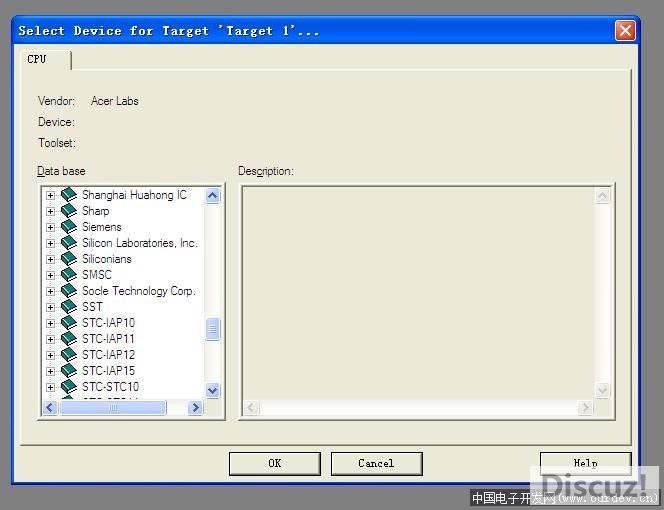Expand the STC-IAP15 node
Screen dimensions: 664x510
tap(50, 371)
